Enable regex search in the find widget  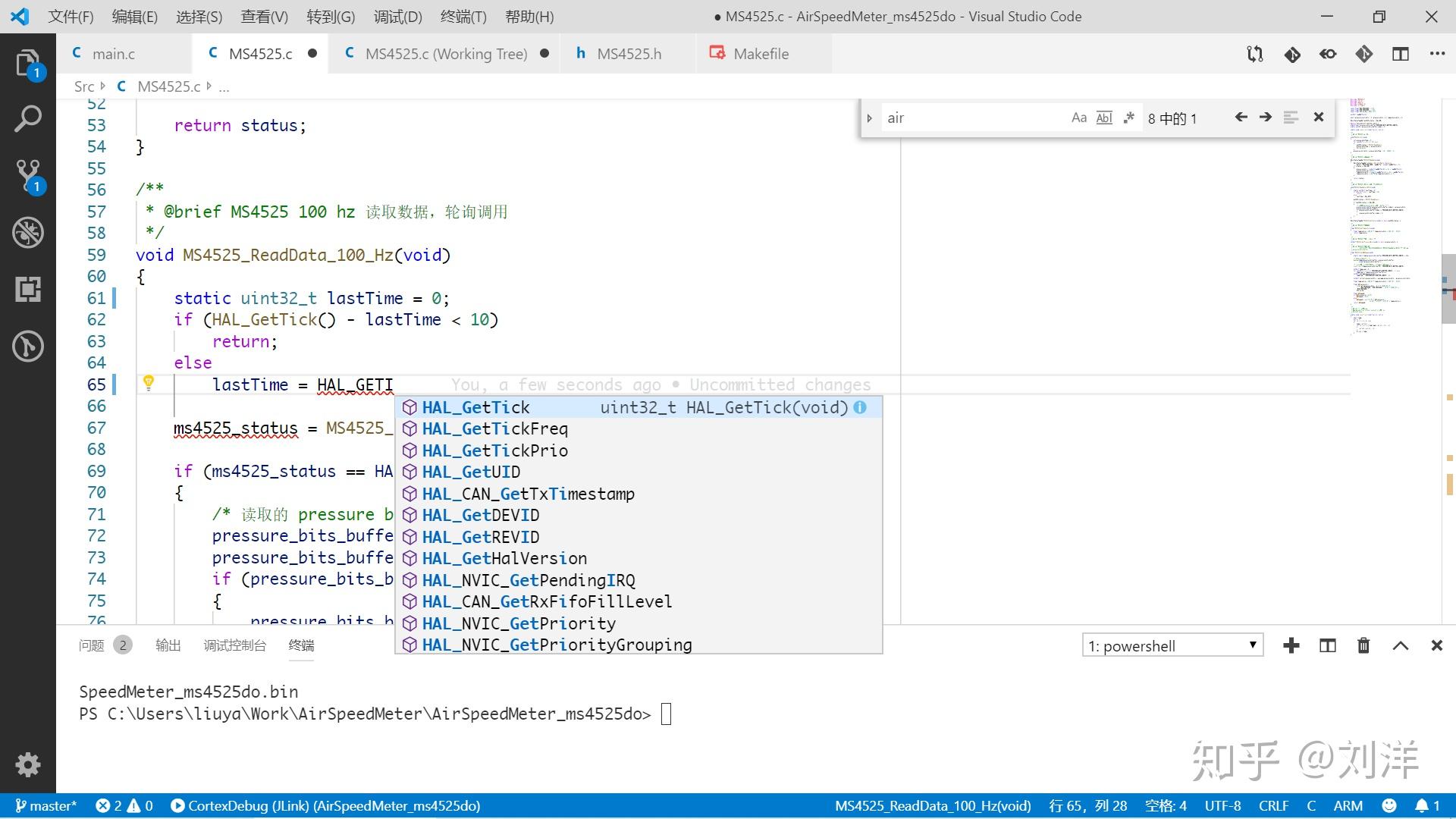[1128, 117]
